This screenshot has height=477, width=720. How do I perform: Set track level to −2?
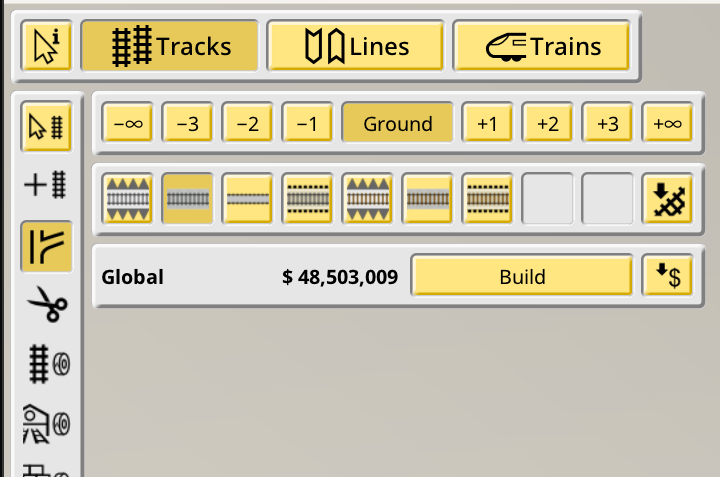pyautogui.click(x=248, y=123)
